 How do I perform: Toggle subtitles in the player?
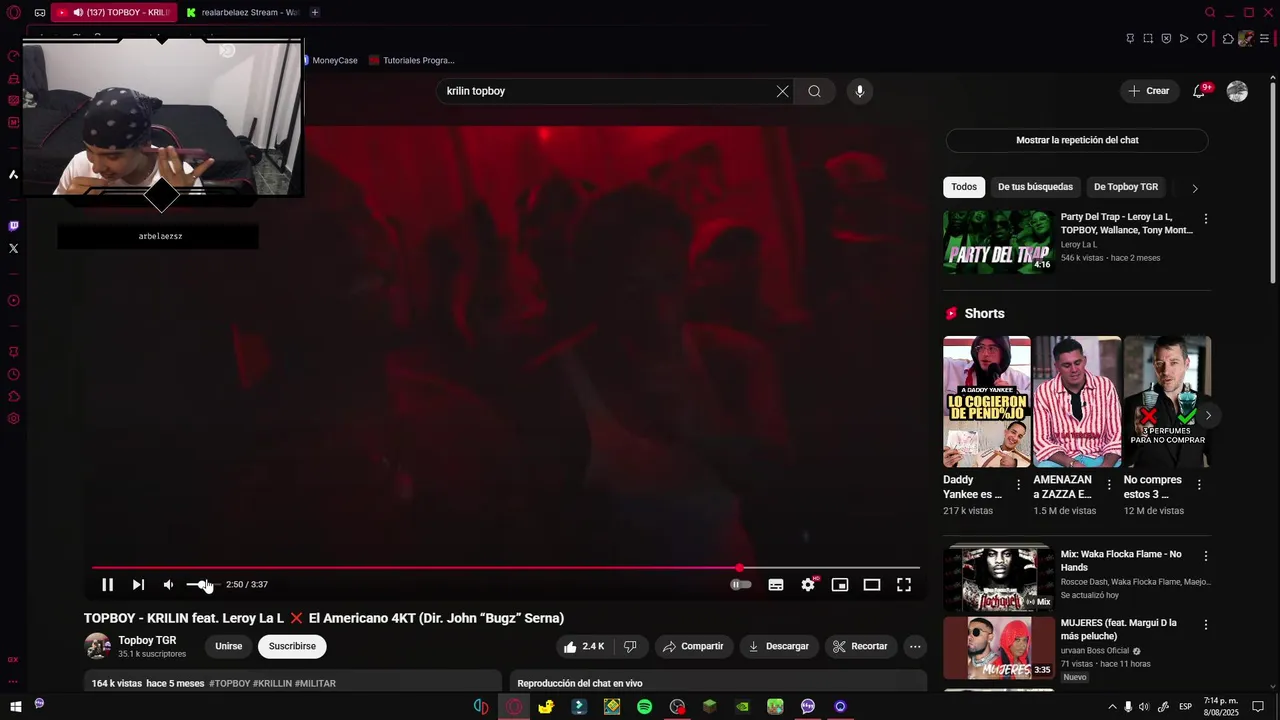pos(775,585)
